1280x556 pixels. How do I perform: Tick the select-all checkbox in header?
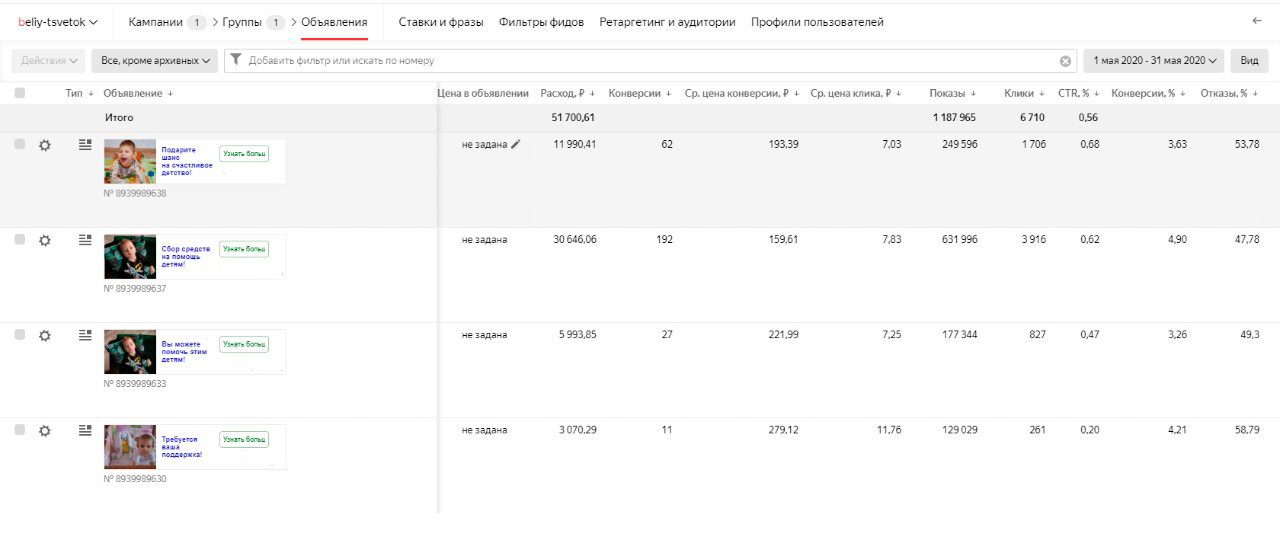point(20,93)
